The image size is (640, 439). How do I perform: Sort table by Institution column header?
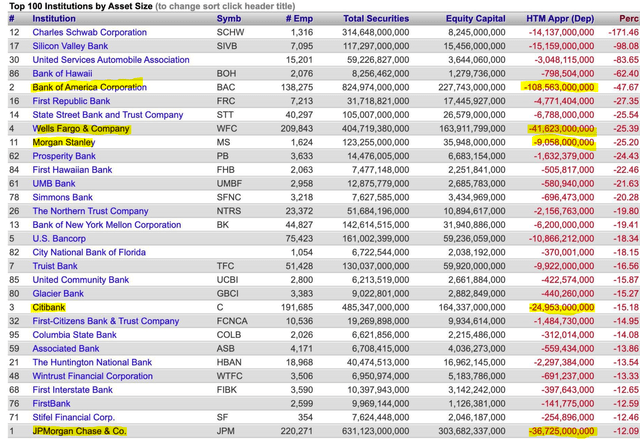click(x=60, y=19)
